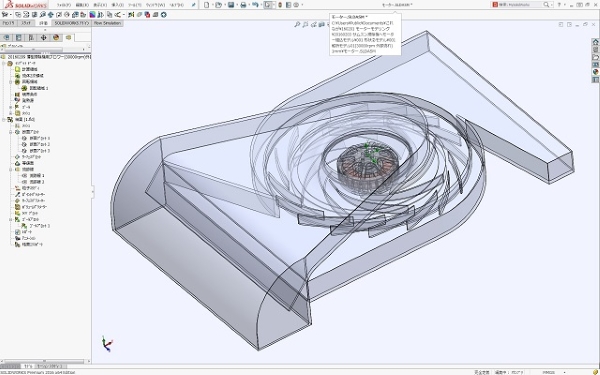Collapse the 結果 results node in tree
This screenshot has width=600, height=375.
[x=4, y=120]
